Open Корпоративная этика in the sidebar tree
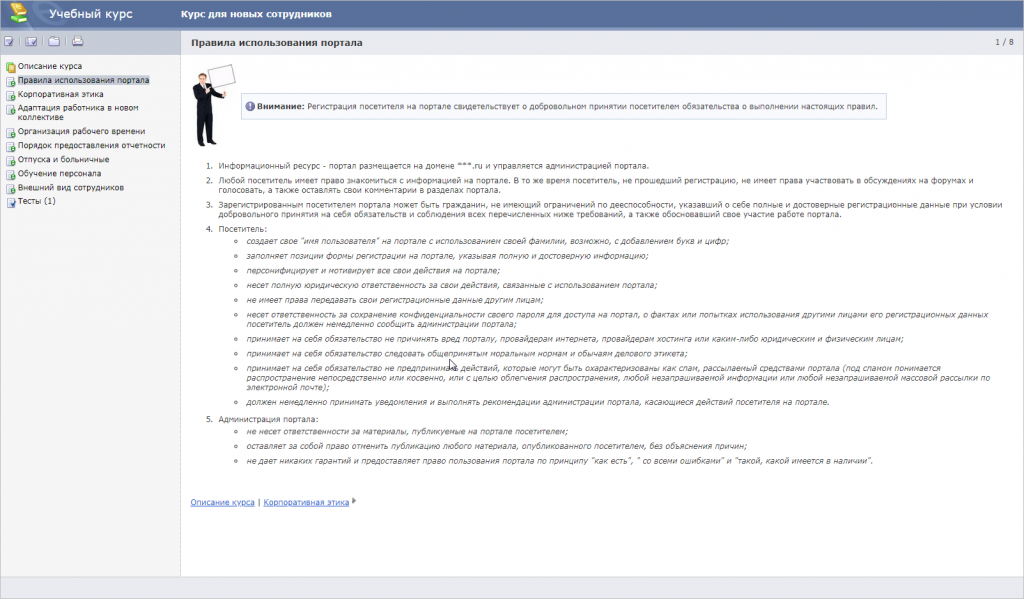 (x=60, y=94)
